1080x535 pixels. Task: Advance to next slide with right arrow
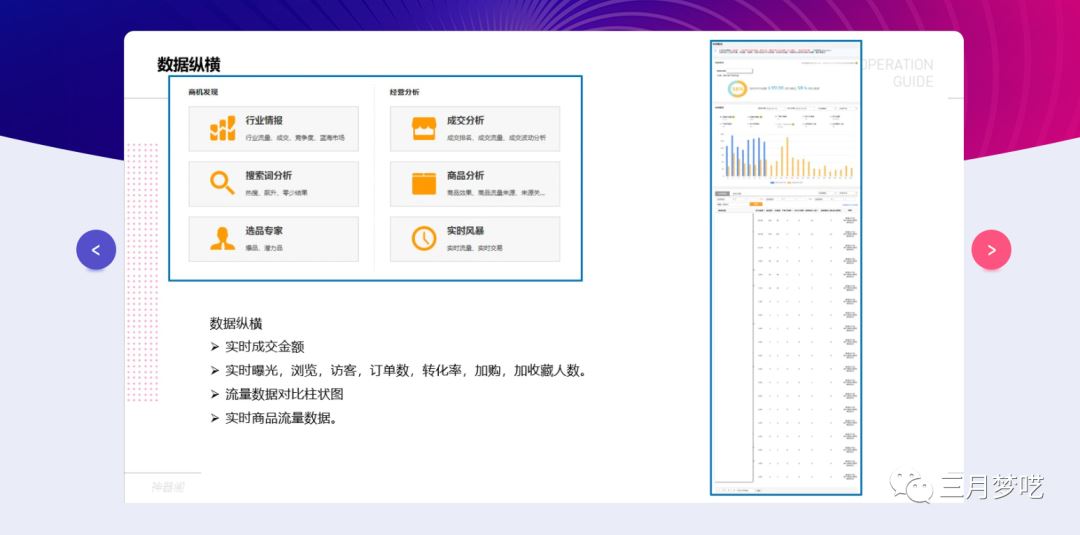point(991,250)
